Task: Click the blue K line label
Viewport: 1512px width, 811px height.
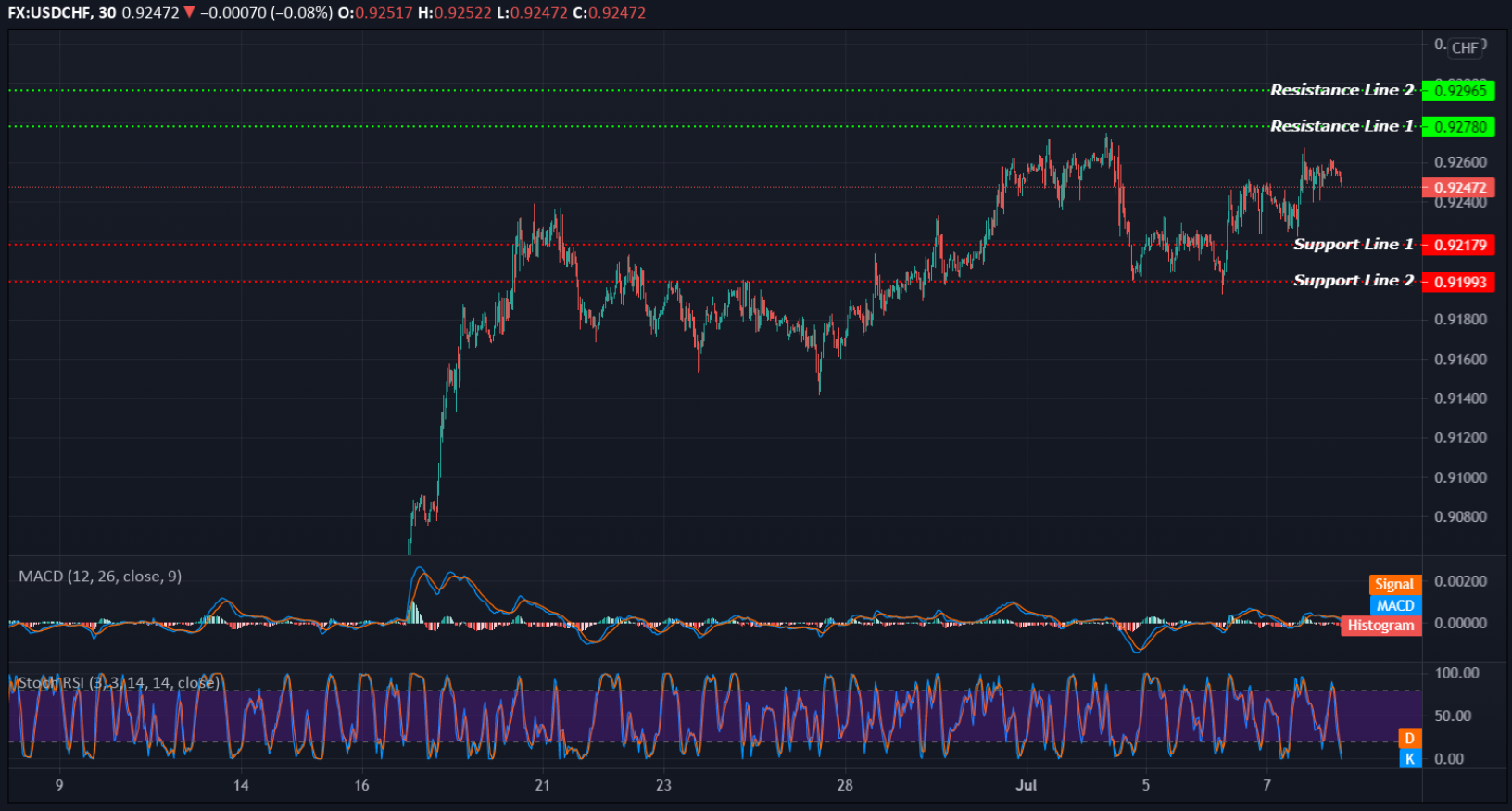Action: coord(1409,759)
